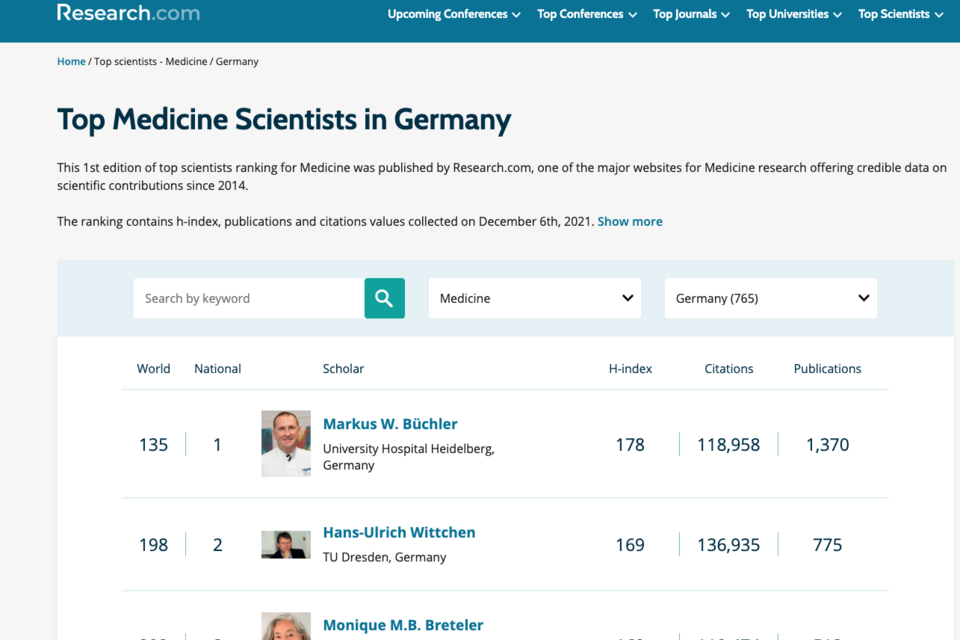This screenshot has height=640, width=960.
Task: Click the Top Medicine Scientists in Germany heading
Action: coord(284,119)
